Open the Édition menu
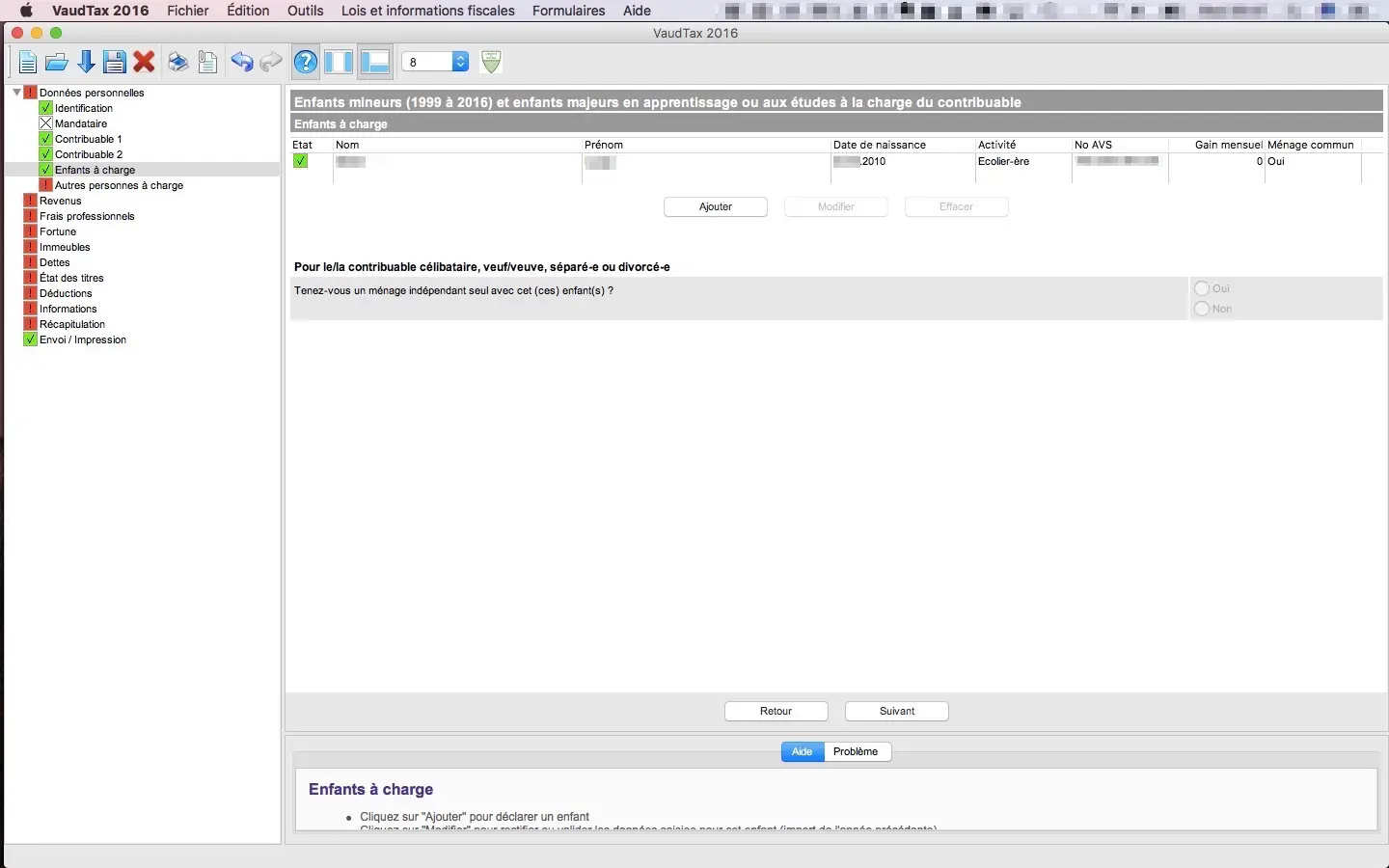 coord(248,11)
